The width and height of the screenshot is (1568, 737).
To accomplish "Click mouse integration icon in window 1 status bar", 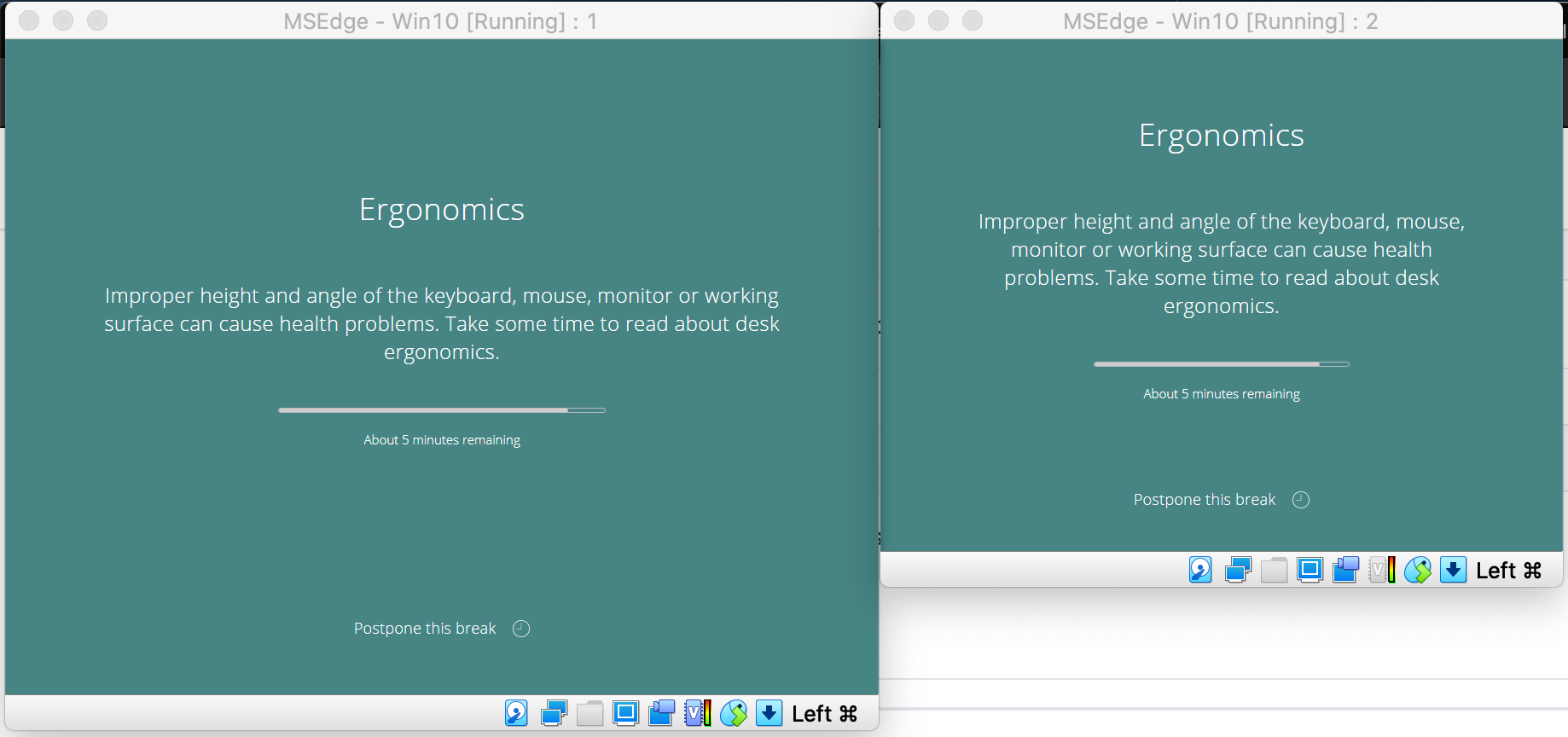I will (x=733, y=713).
